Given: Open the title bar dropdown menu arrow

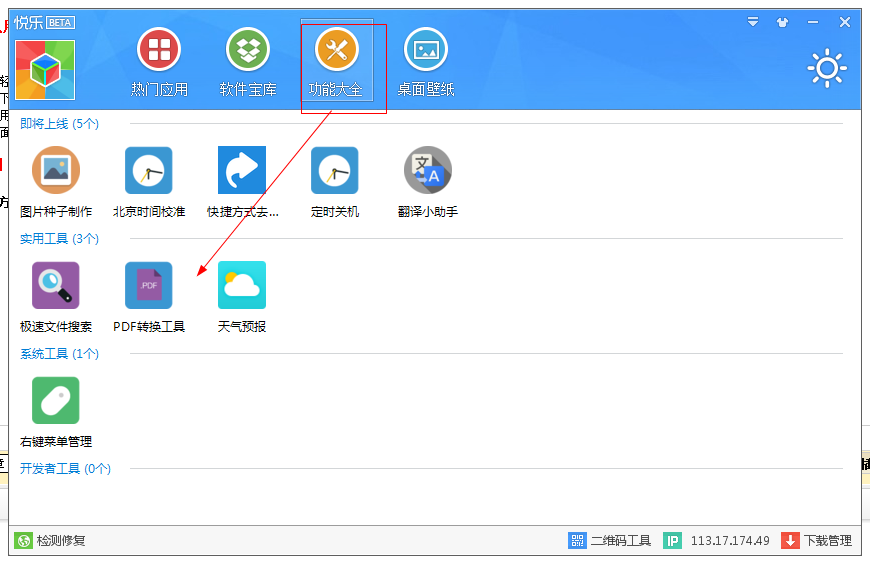Looking at the screenshot, I should point(753,22).
